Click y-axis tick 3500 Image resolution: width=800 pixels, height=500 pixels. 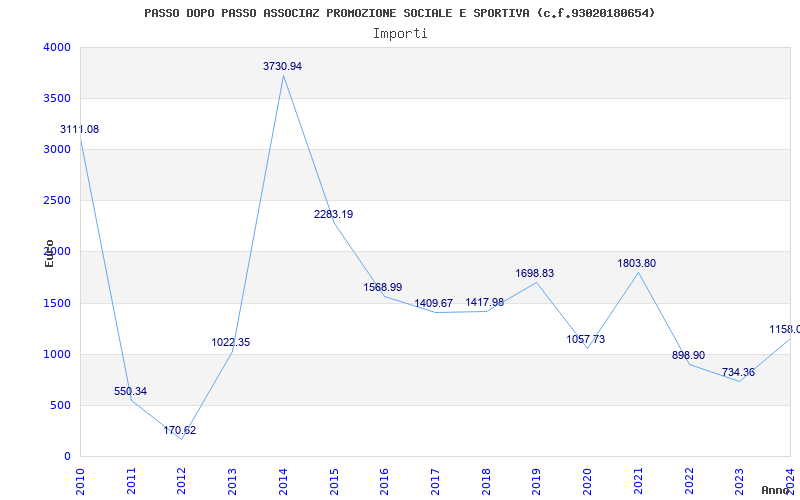point(57,98)
